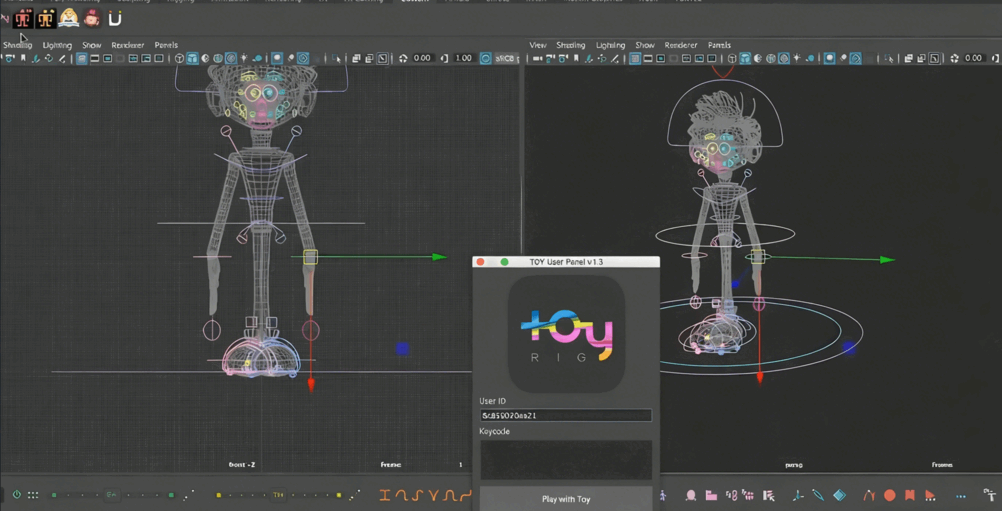Open View menu in persp view panel

(x=538, y=45)
